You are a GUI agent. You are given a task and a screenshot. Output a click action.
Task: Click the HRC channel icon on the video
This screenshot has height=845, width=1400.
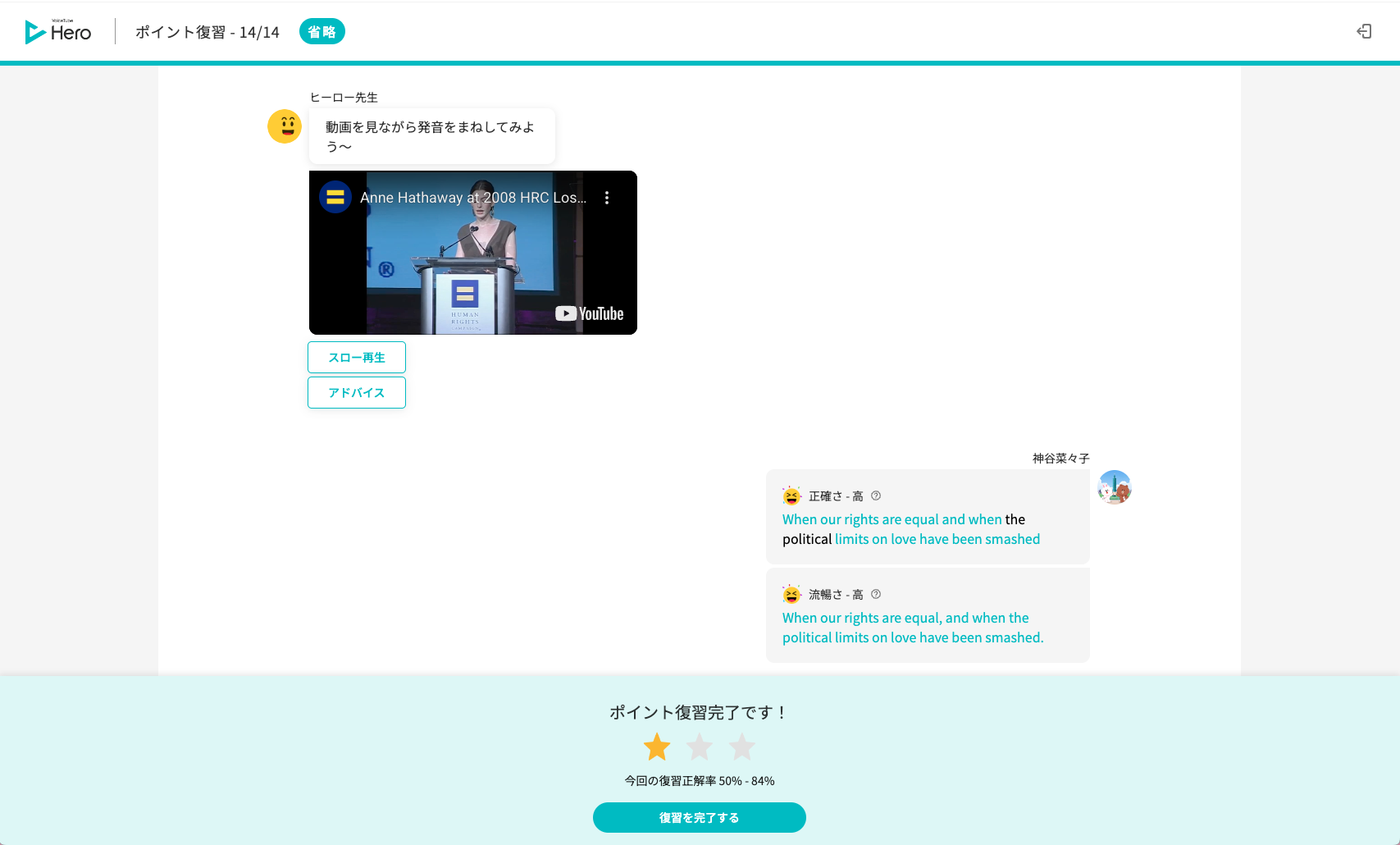click(336, 197)
